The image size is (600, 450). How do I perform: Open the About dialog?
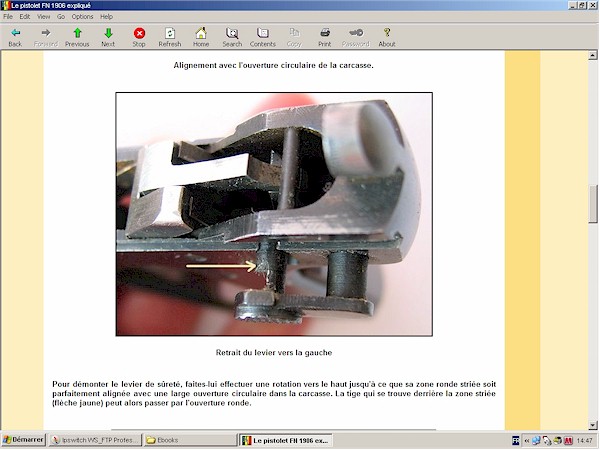(387, 37)
